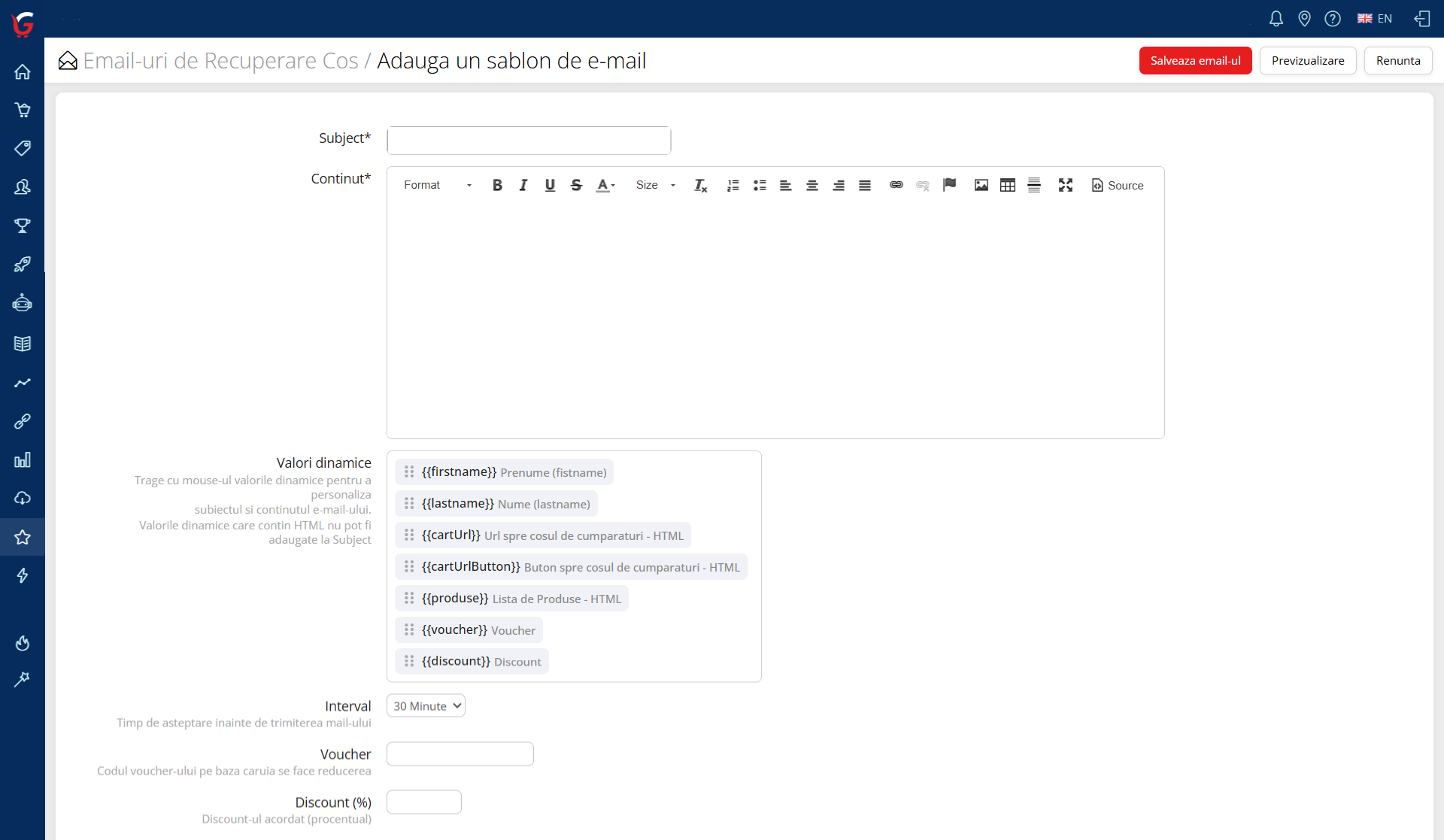Click Salveaza email-ul button
The image size is (1444, 840).
[1195, 61]
